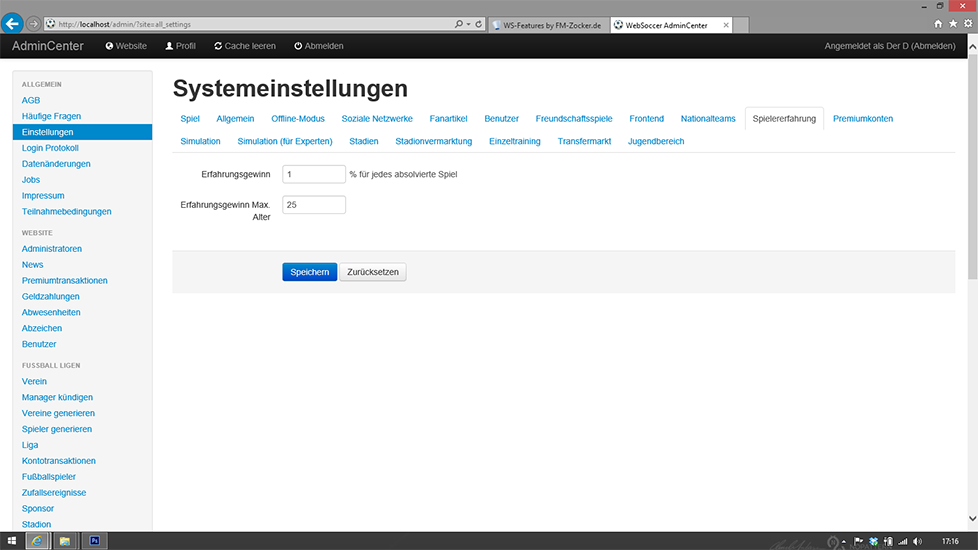The height and width of the screenshot is (550, 978).
Task: Log out using Abmelden in navbar
Action: tap(319, 46)
